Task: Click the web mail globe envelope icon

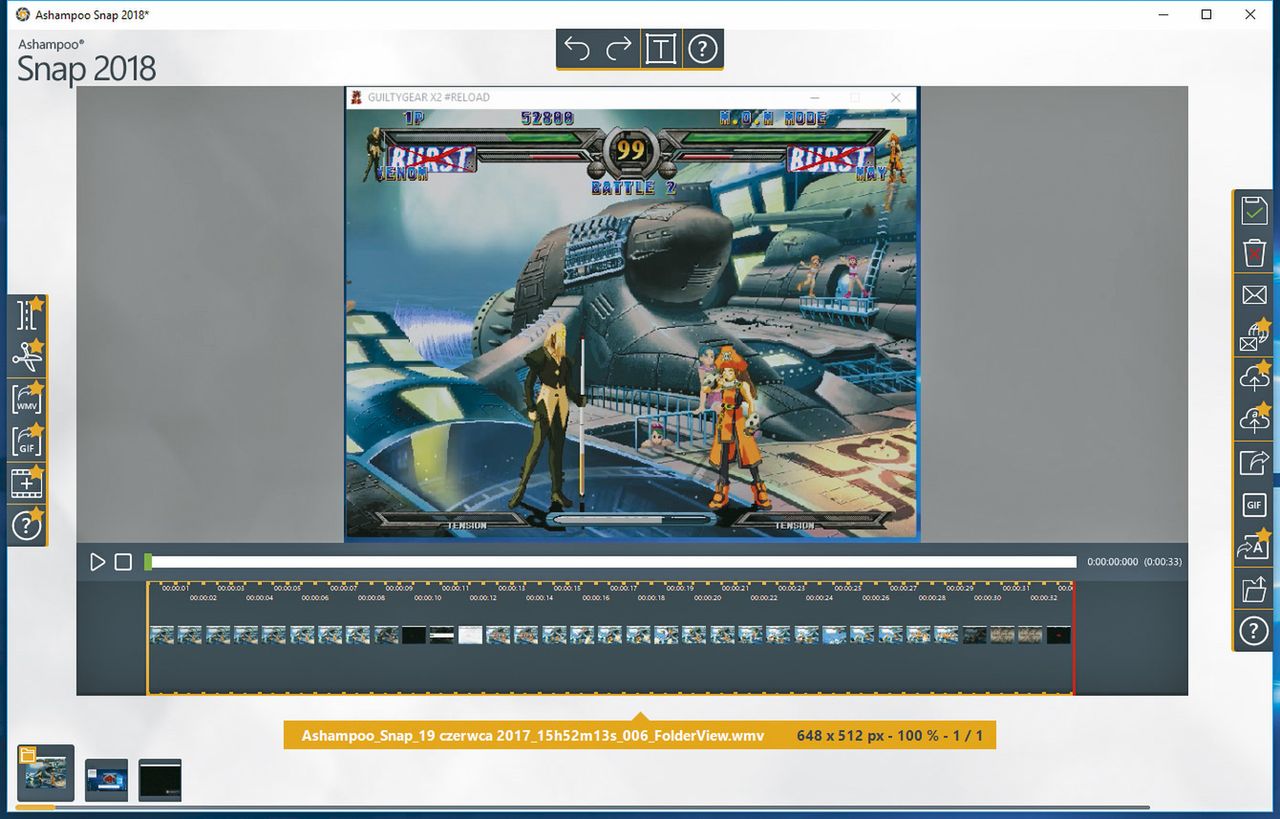Action: (x=1254, y=336)
